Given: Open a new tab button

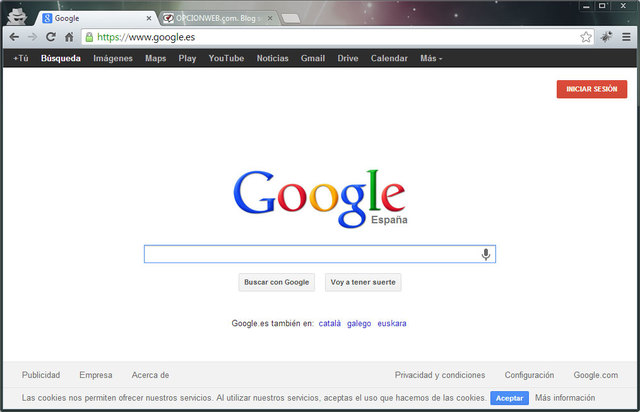Looking at the screenshot, I should (x=291, y=18).
